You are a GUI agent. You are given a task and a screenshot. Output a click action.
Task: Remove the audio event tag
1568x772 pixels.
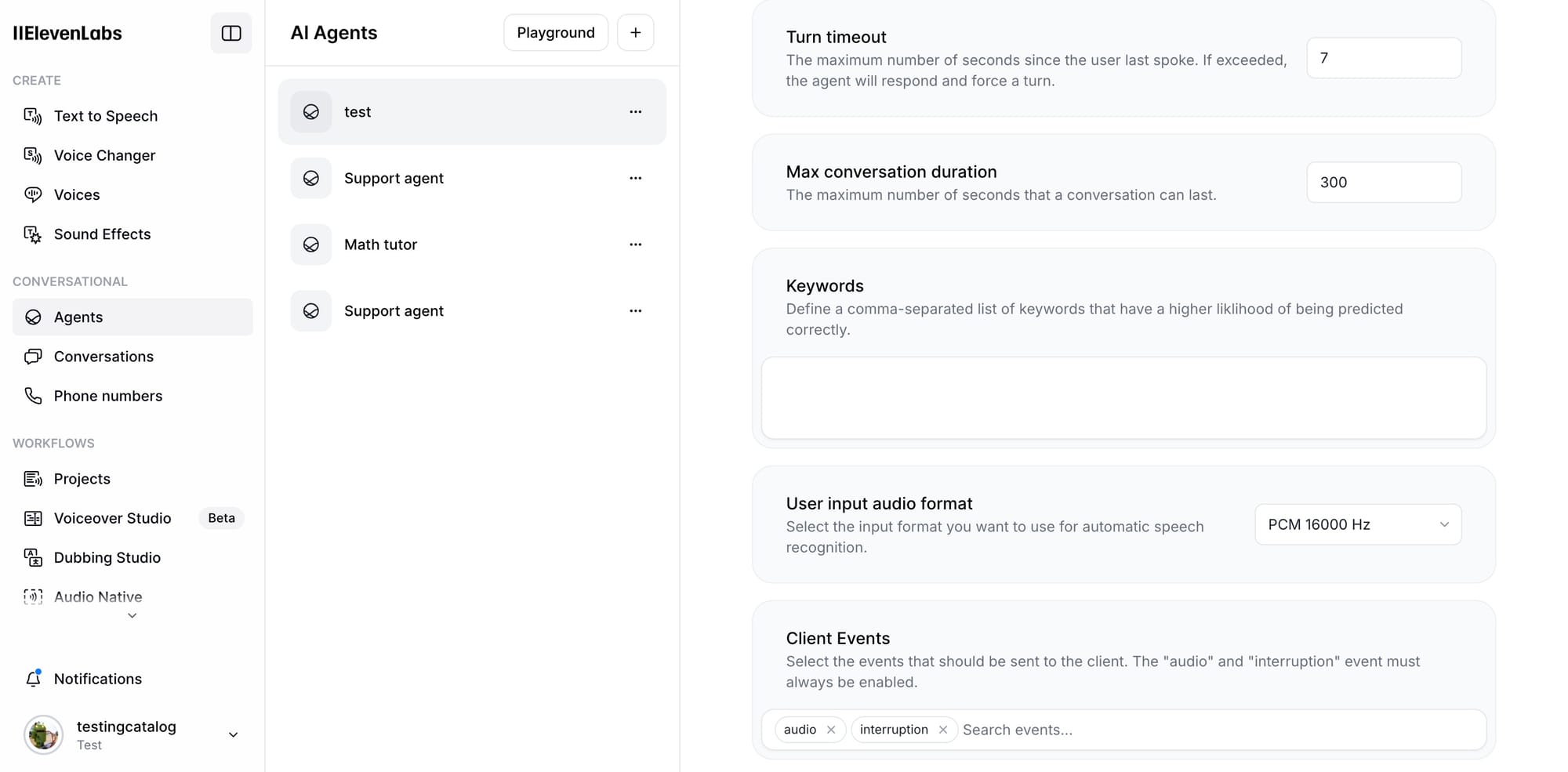pyautogui.click(x=831, y=730)
